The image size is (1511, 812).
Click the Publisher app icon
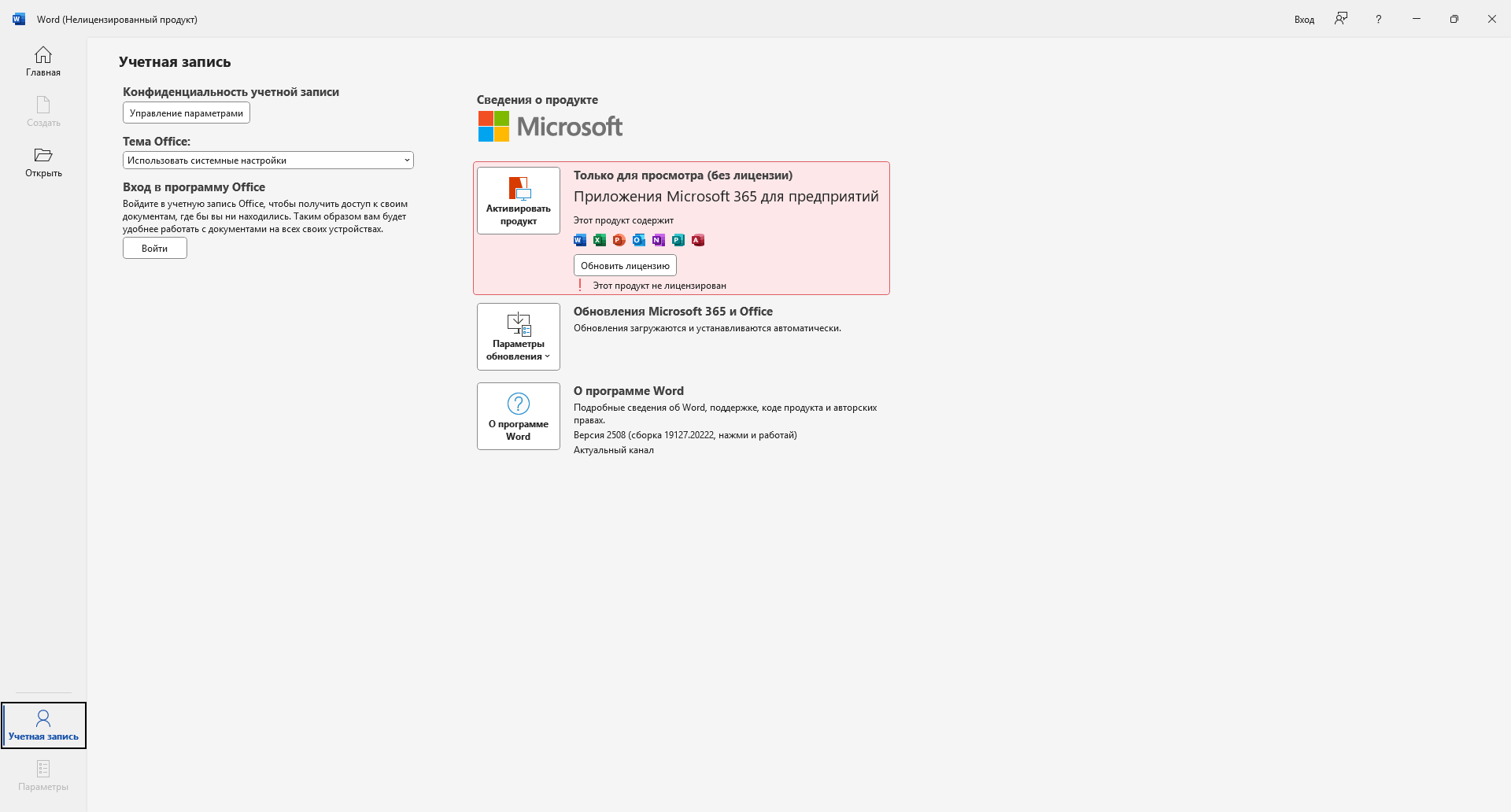[678, 240]
